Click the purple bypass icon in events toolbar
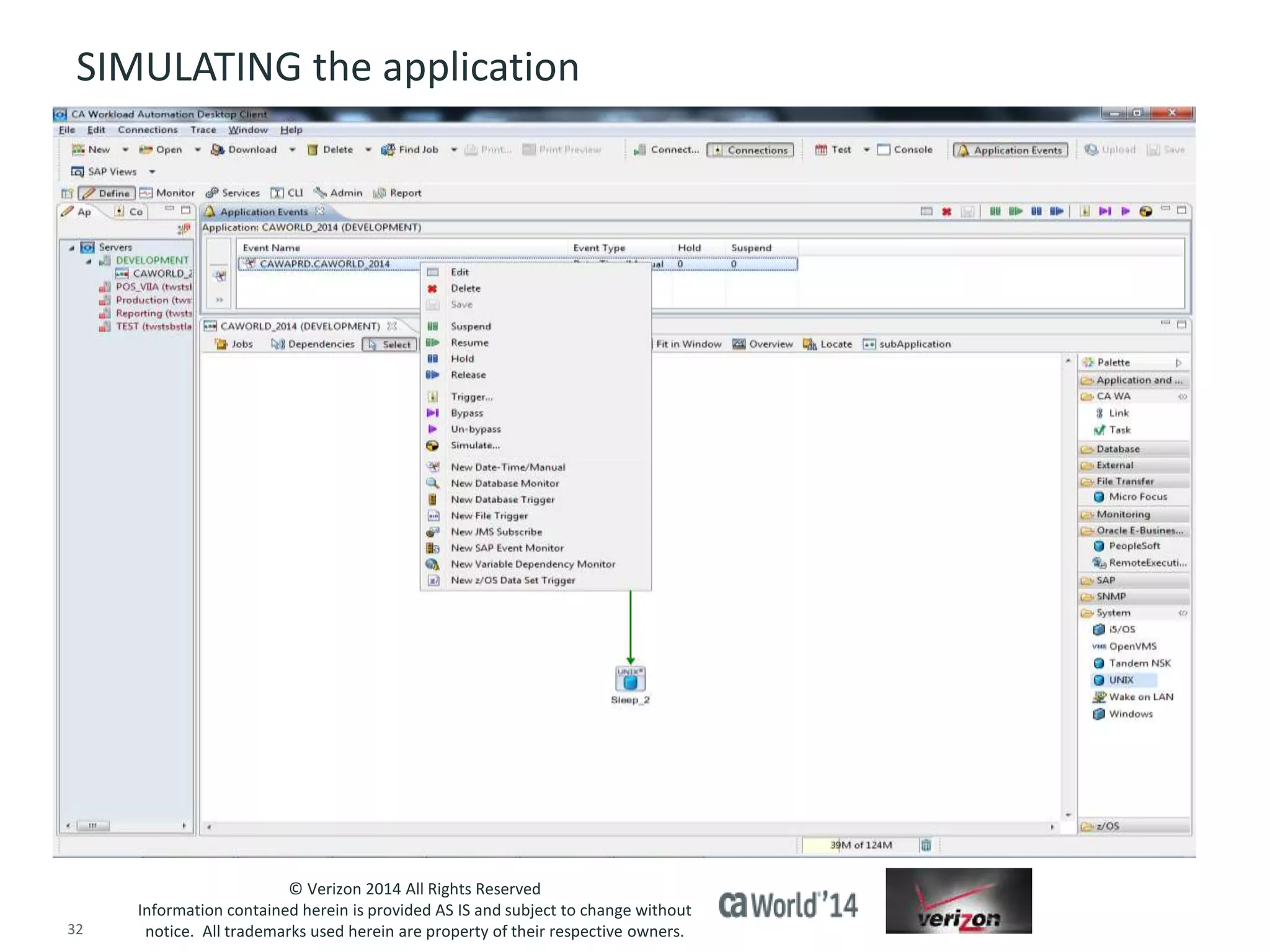1270x952 pixels. point(1105,211)
